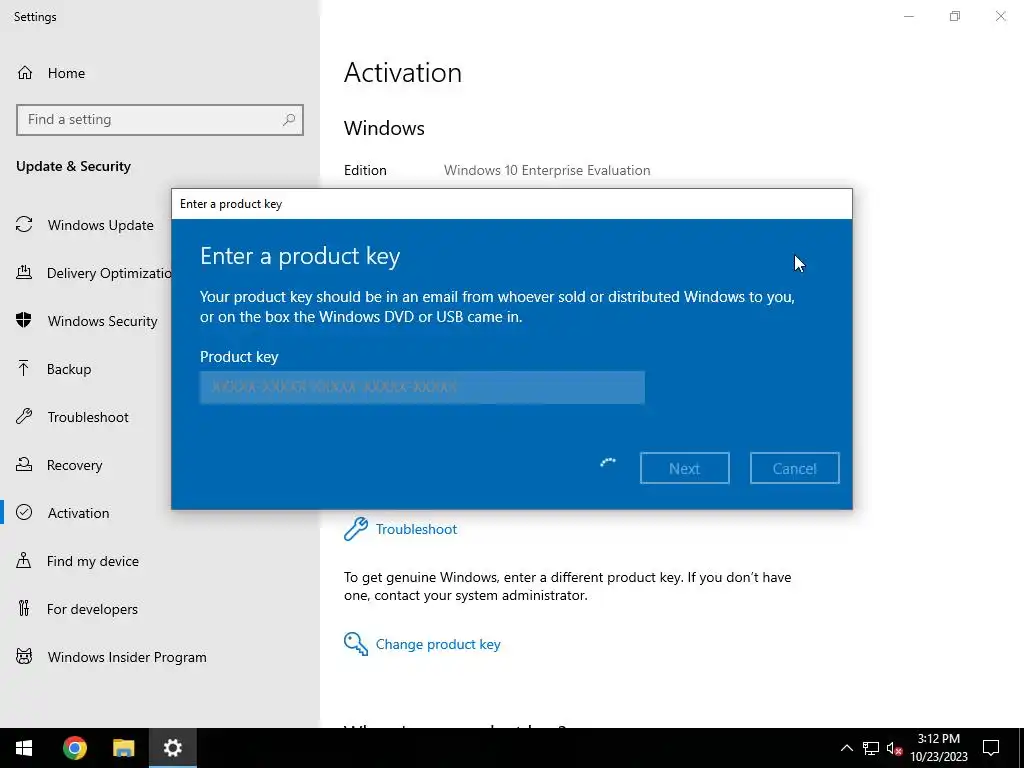Open Troubleshoot in the sidebar

(x=88, y=417)
